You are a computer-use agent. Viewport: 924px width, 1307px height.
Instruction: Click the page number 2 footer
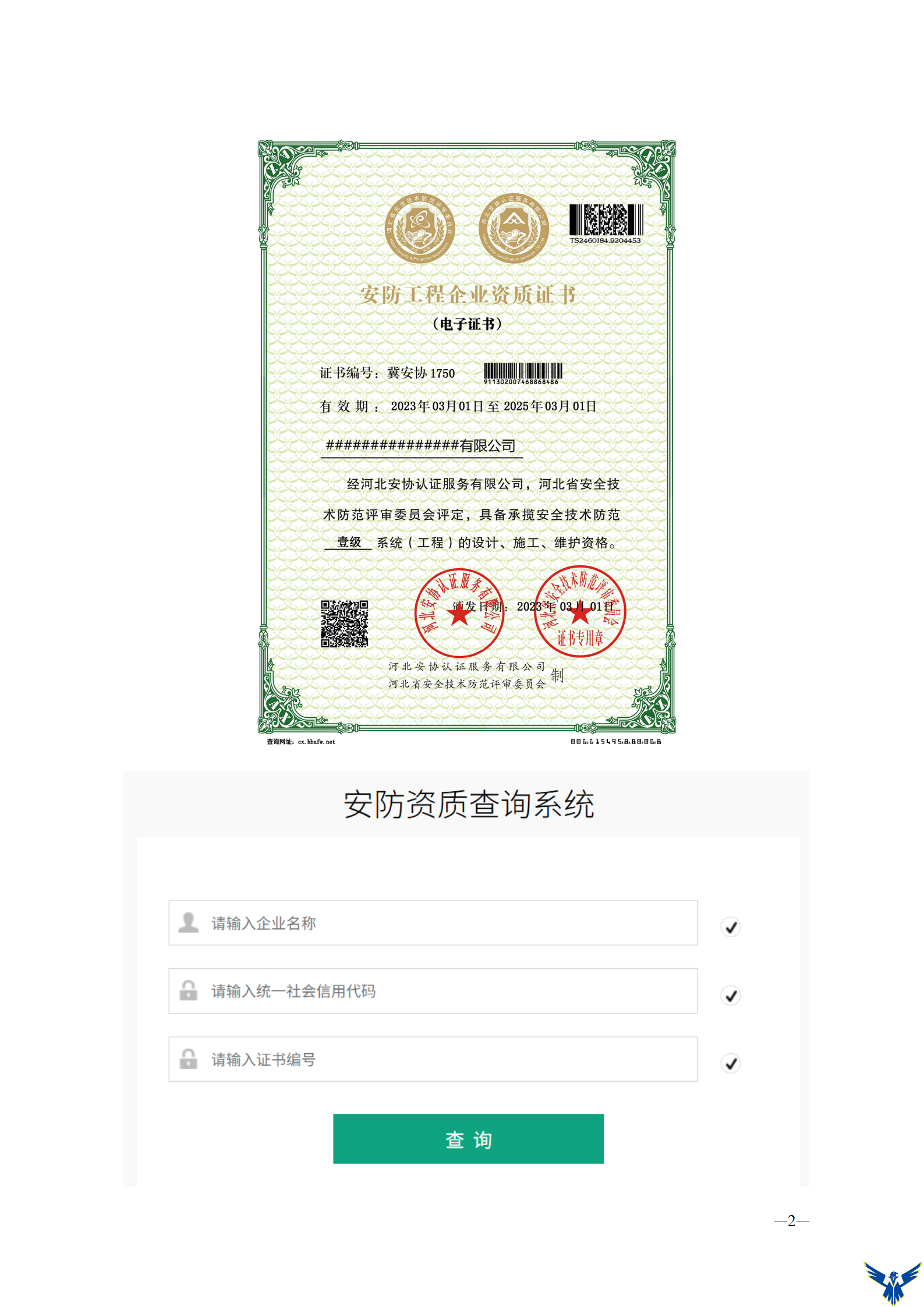[x=791, y=1220]
